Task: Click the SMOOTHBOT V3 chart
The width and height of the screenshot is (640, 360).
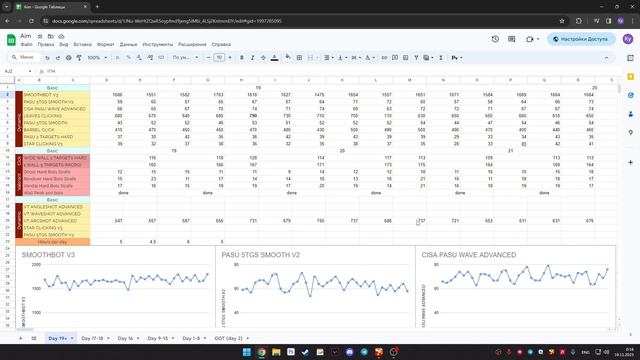Action: (116, 287)
